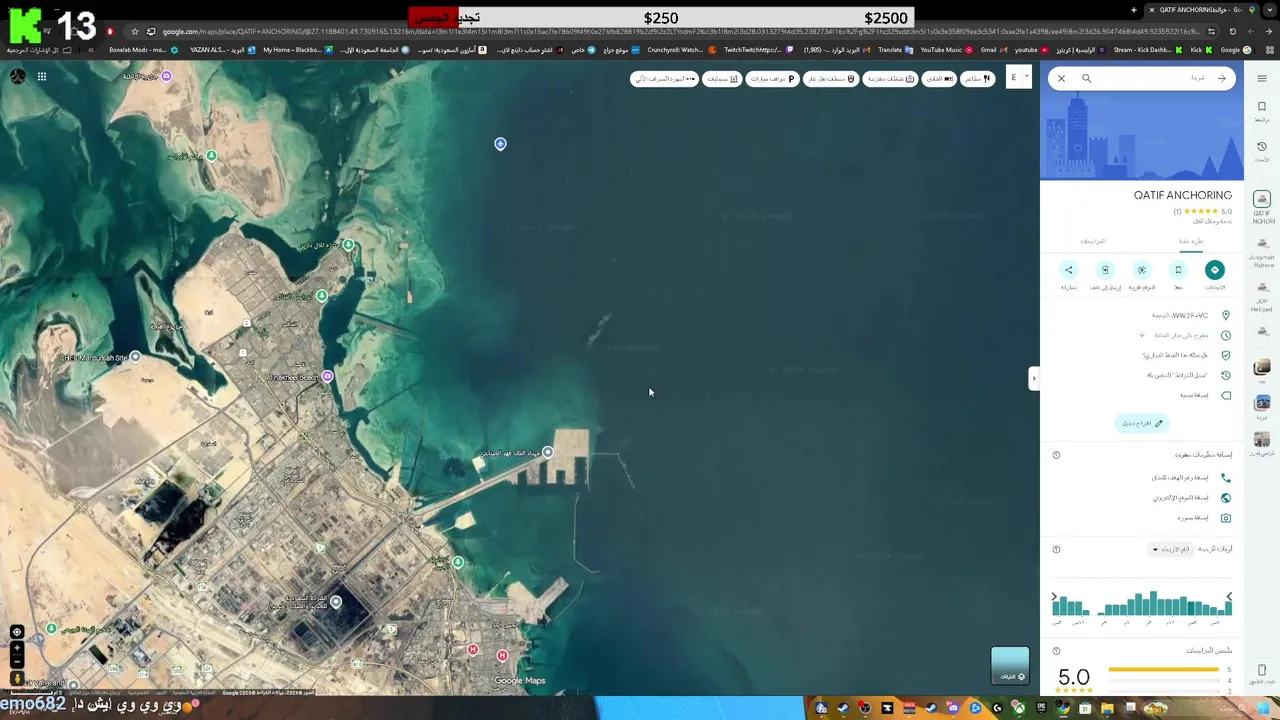Click the blue marker pin in the sea
The height and width of the screenshot is (720, 1280).
coord(500,144)
